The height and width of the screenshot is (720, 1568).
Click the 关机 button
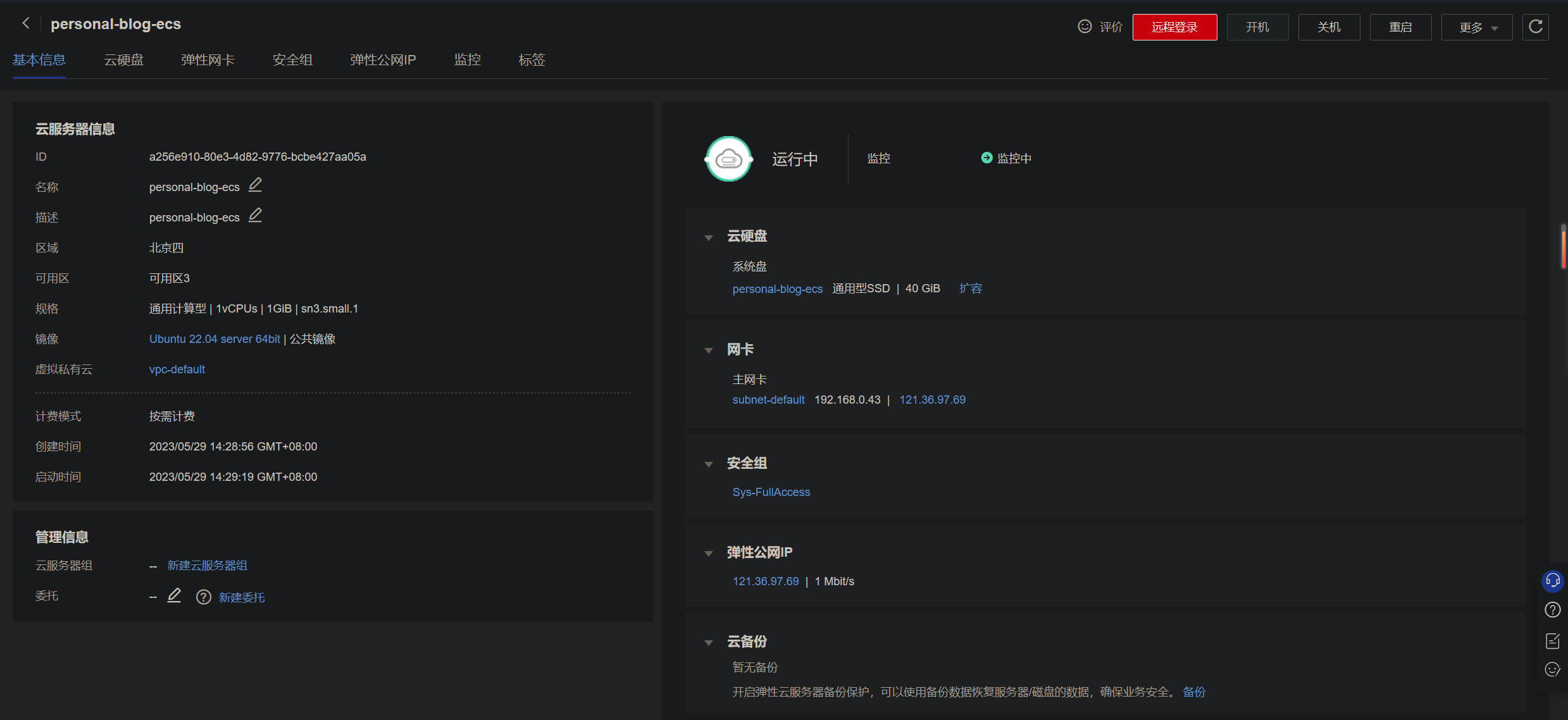pos(1329,27)
